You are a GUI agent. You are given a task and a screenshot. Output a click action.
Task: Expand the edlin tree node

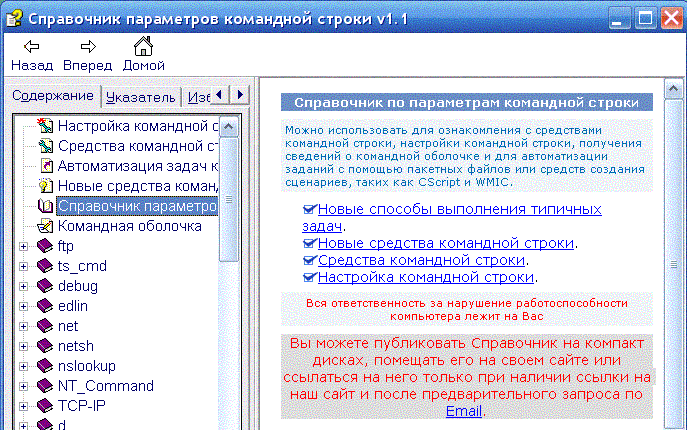point(24,306)
